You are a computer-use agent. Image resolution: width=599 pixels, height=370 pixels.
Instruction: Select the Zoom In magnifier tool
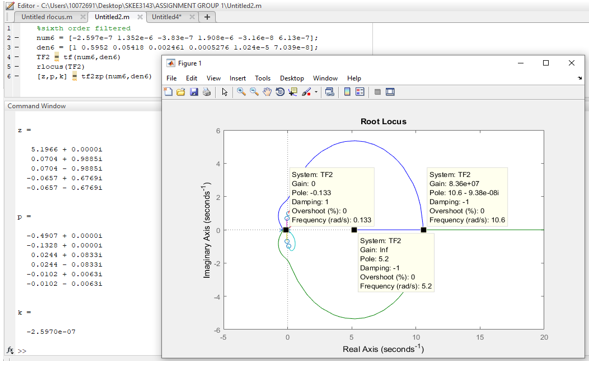pyautogui.click(x=241, y=92)
